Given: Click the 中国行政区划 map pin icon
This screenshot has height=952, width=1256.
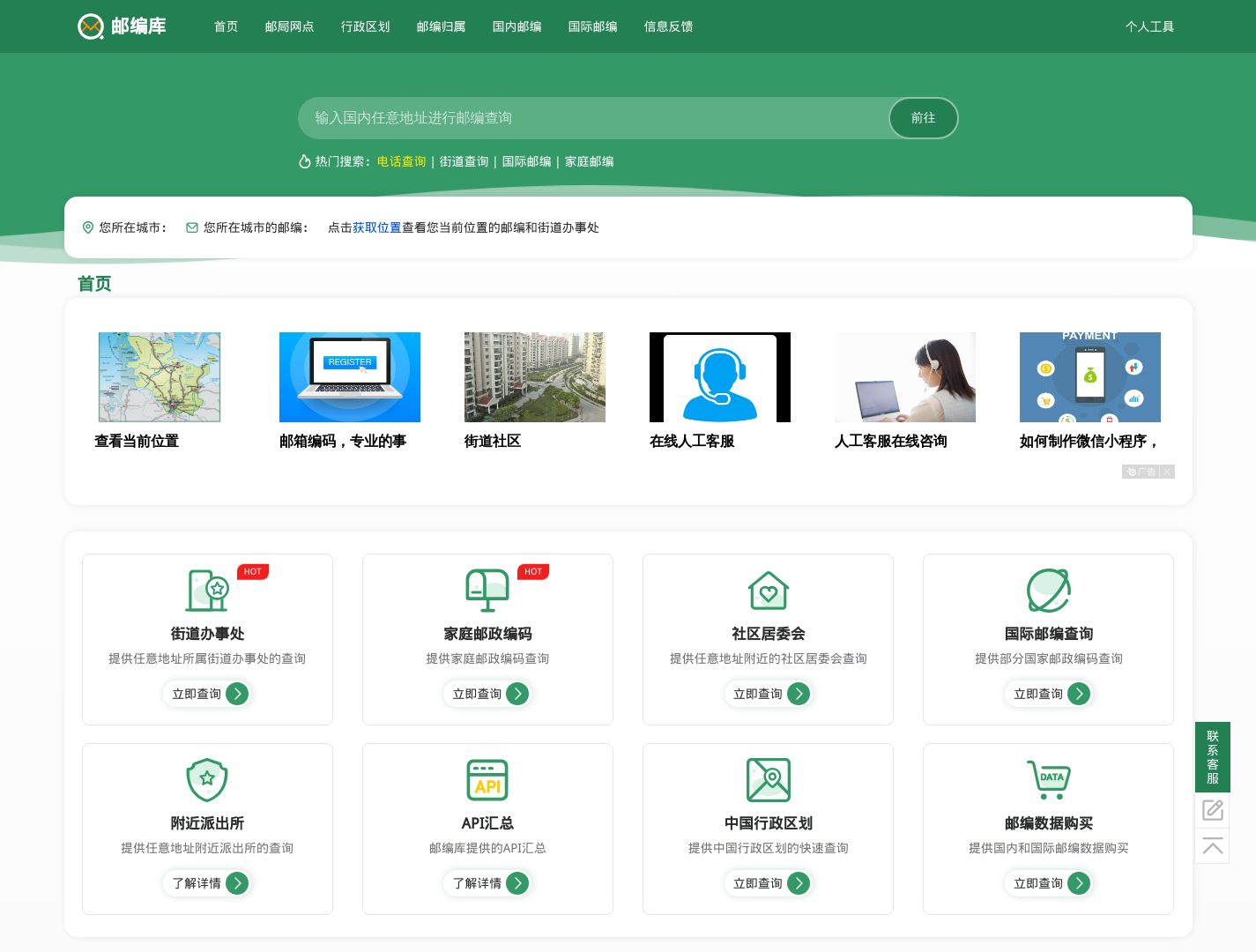Looking at the screenshot, I should pyautogui.click(x=768, y=780).
